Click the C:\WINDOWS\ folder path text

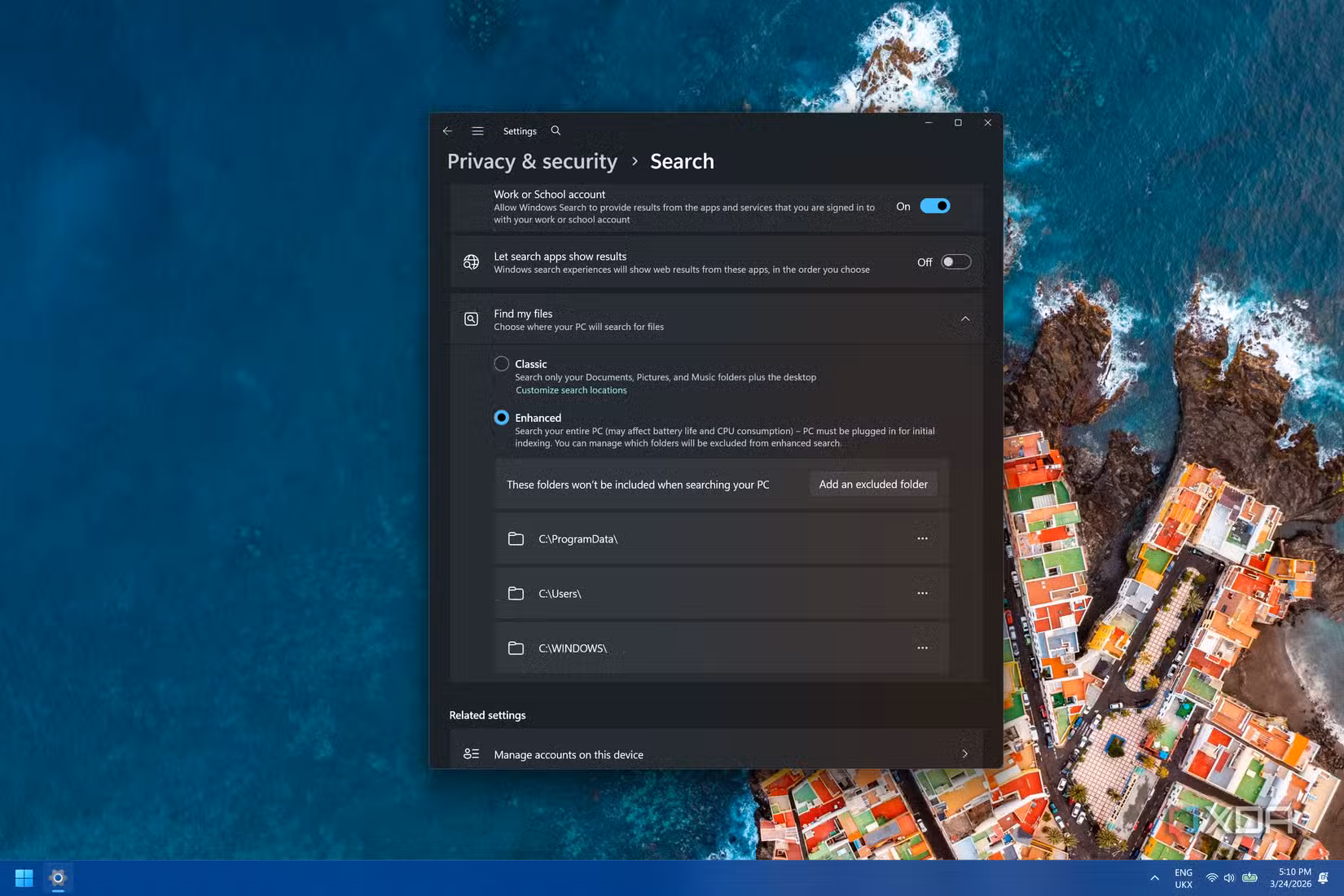[x=573, y=648]
